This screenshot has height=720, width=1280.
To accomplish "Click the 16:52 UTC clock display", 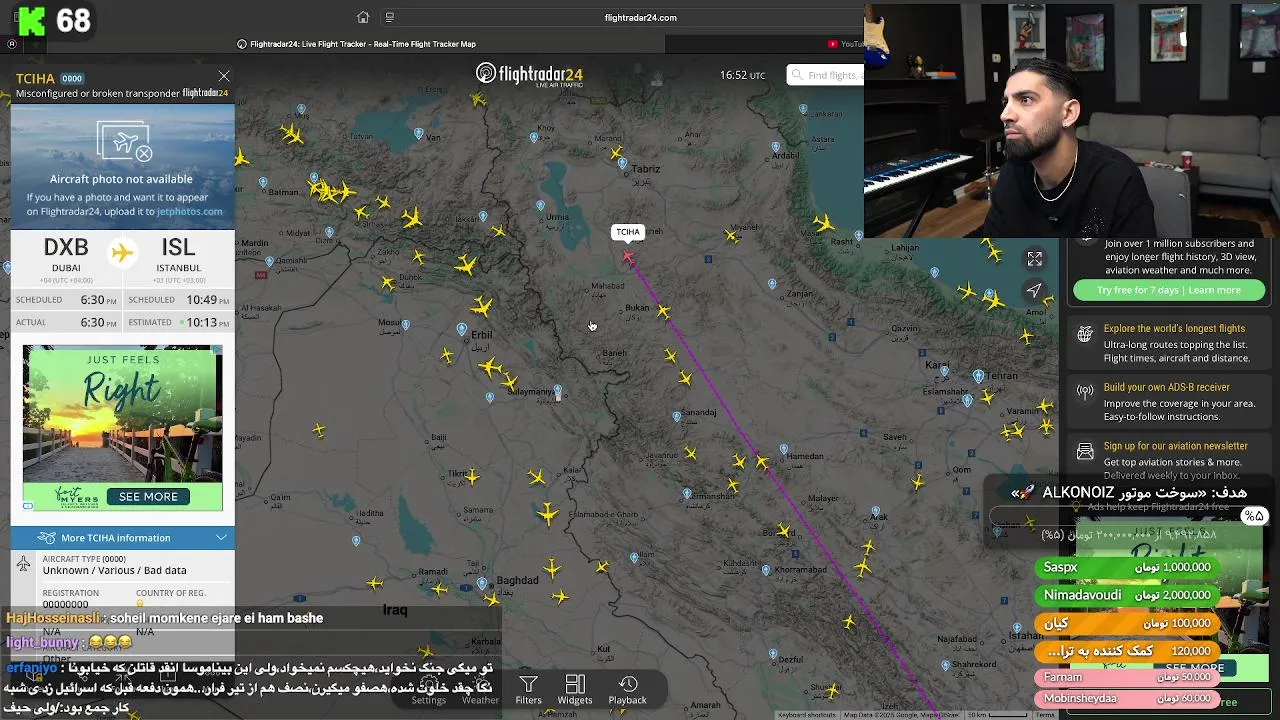I will (x=742, y=75).
